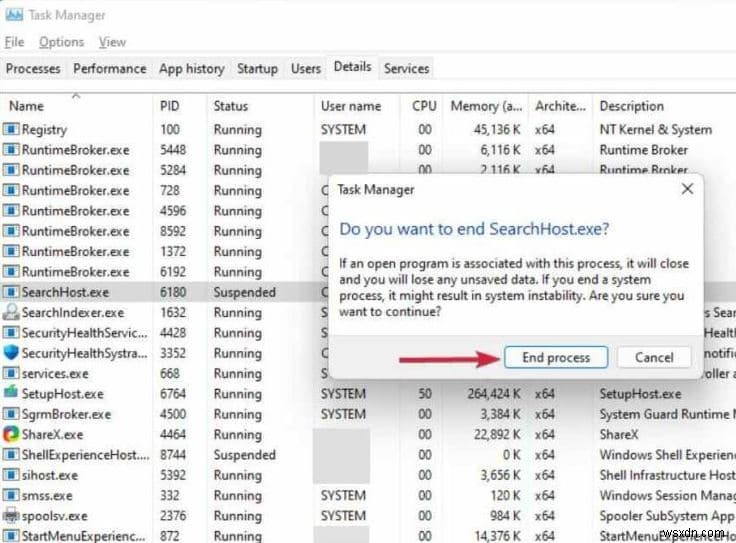Image resolution: width=736 pixels, height=543 pixels.
Task: Click the ShareX.exe colorful icon
Action: (11, 434)
